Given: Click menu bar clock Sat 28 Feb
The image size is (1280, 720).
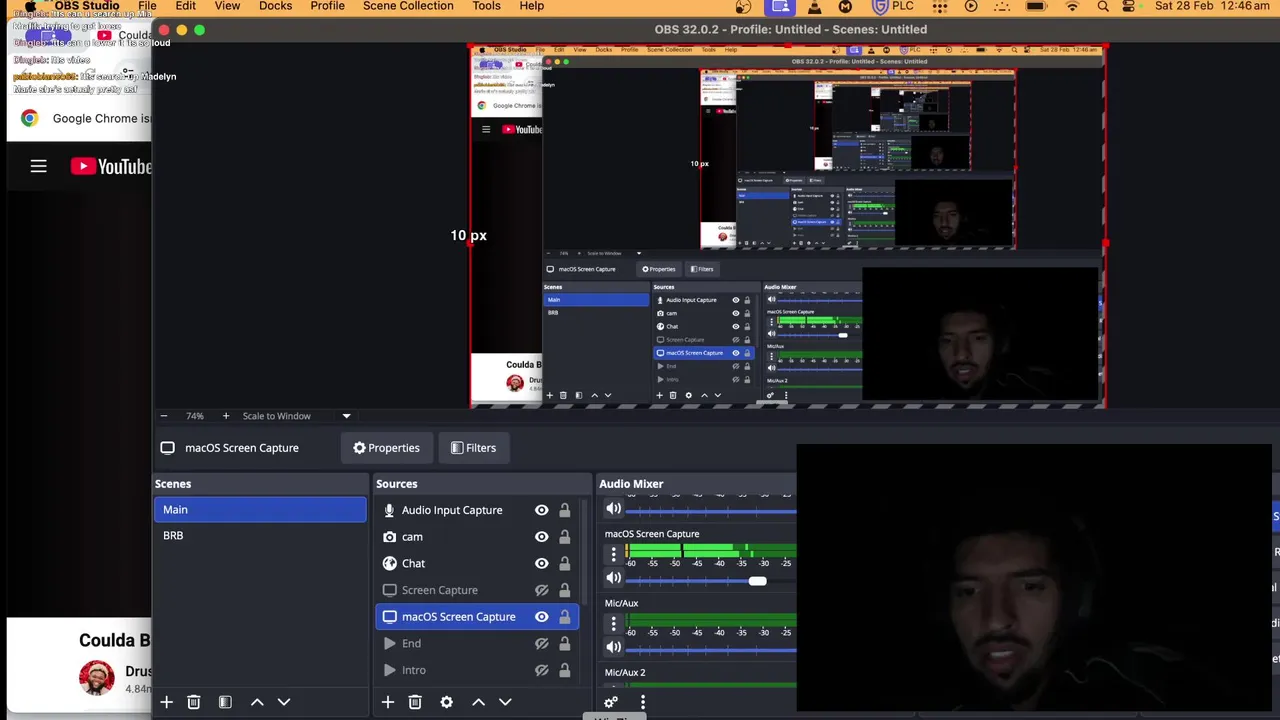Looking at the screenshot, I should 1212,6.
